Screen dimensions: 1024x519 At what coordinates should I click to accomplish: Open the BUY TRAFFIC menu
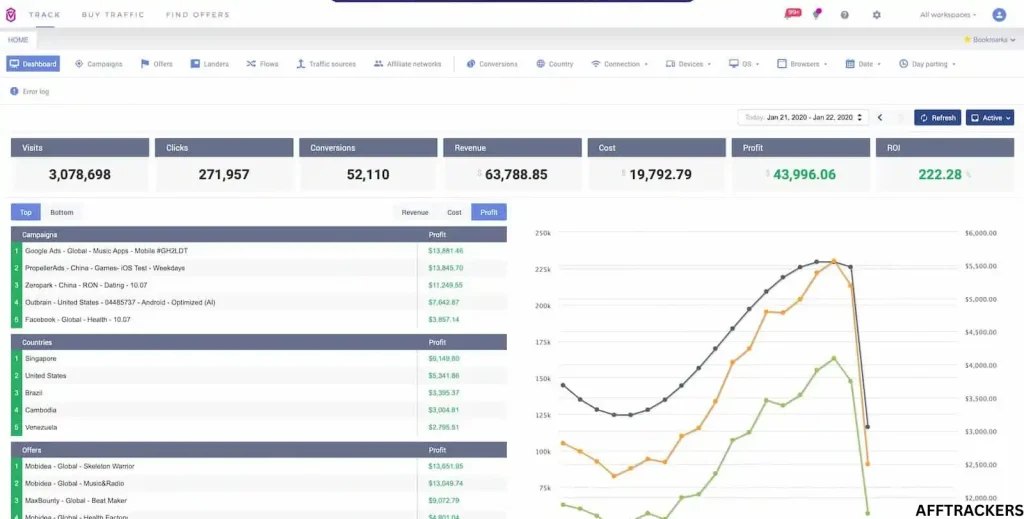(x=113, y=14)
